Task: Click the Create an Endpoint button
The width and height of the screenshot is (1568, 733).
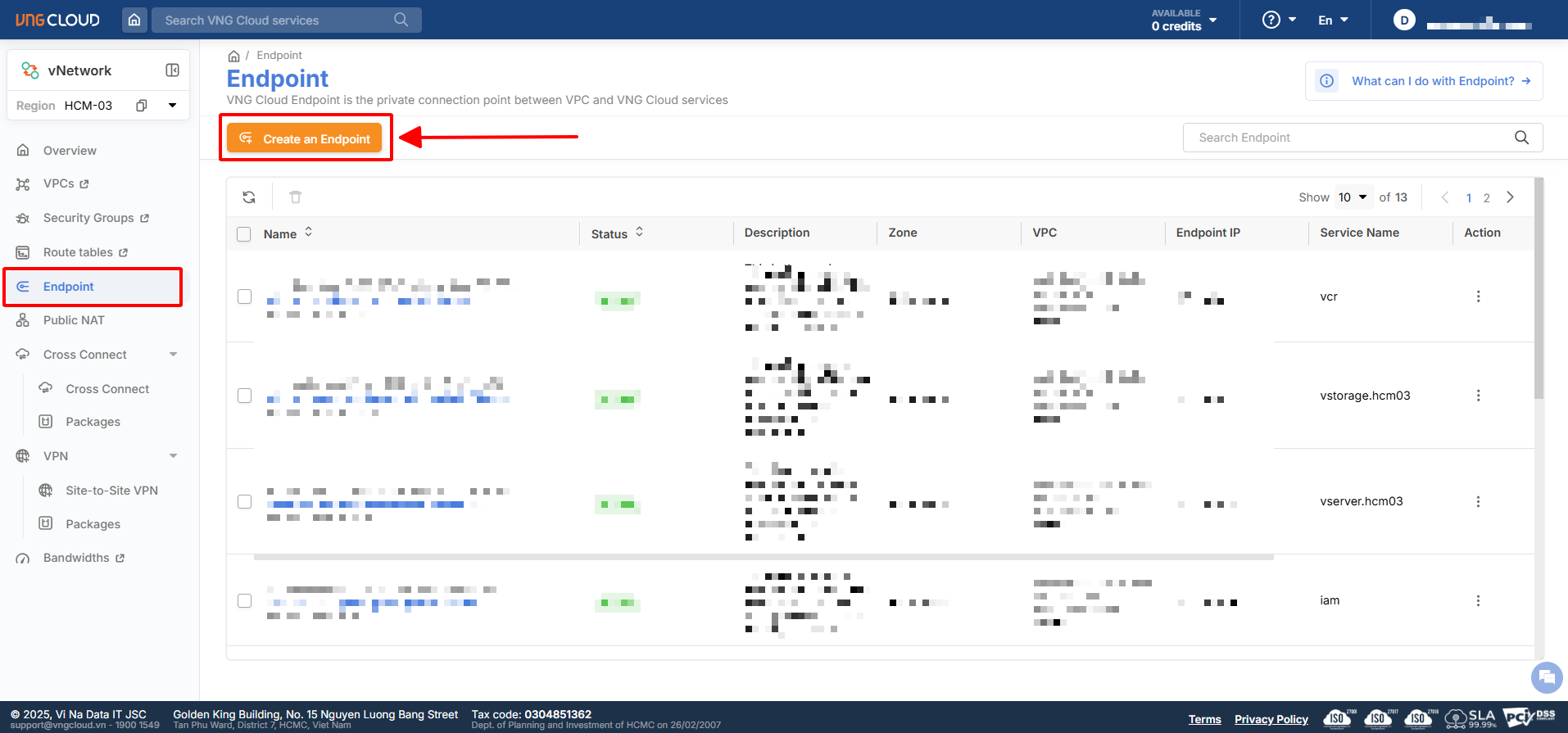Action: point(305,138)
